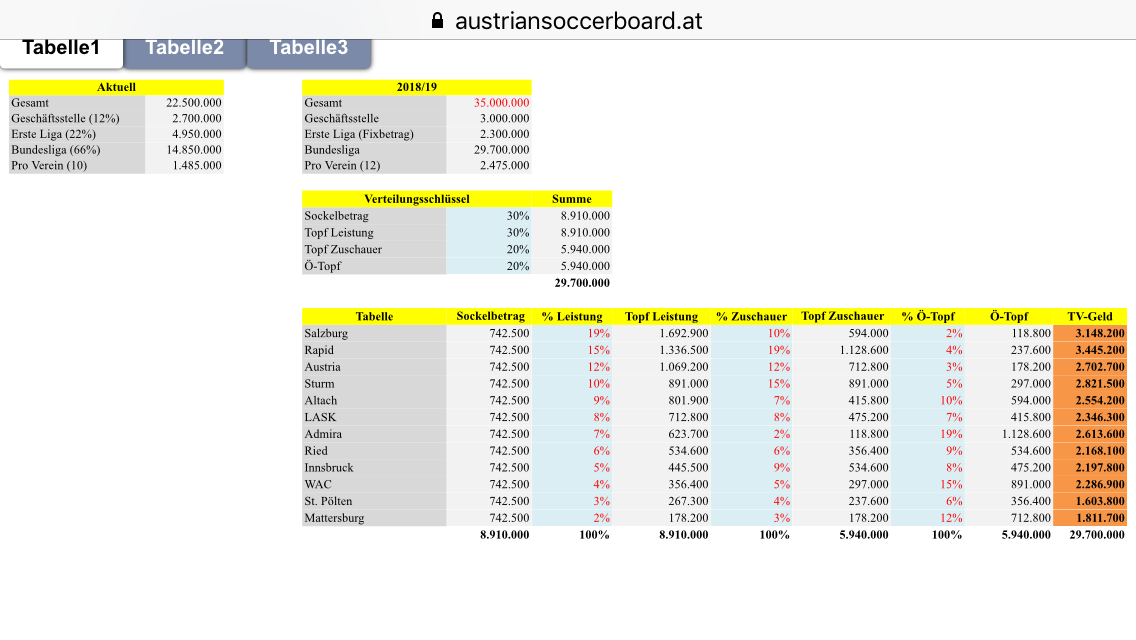Click the '% Leistung' column header
Screen dimensions: 1136x640
click(572, 317)
